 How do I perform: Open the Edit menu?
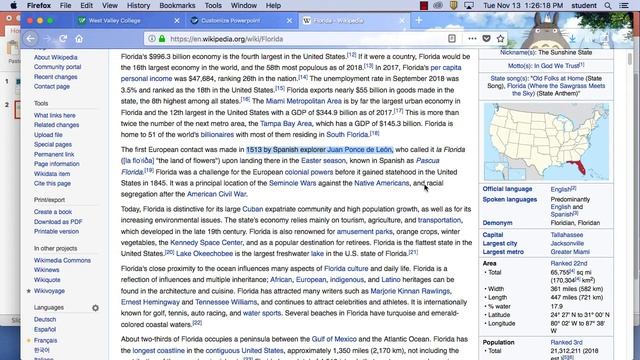(x=86, y=6)
